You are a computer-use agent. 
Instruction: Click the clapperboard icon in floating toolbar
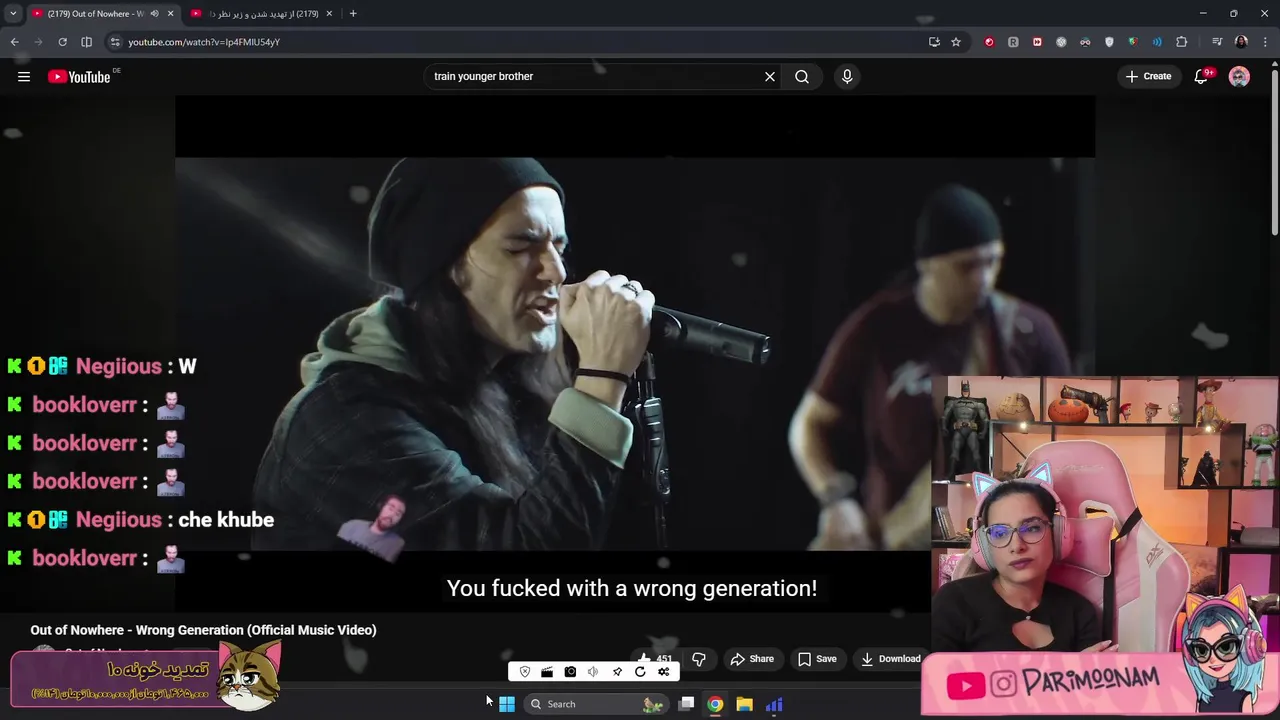[547, 672]
